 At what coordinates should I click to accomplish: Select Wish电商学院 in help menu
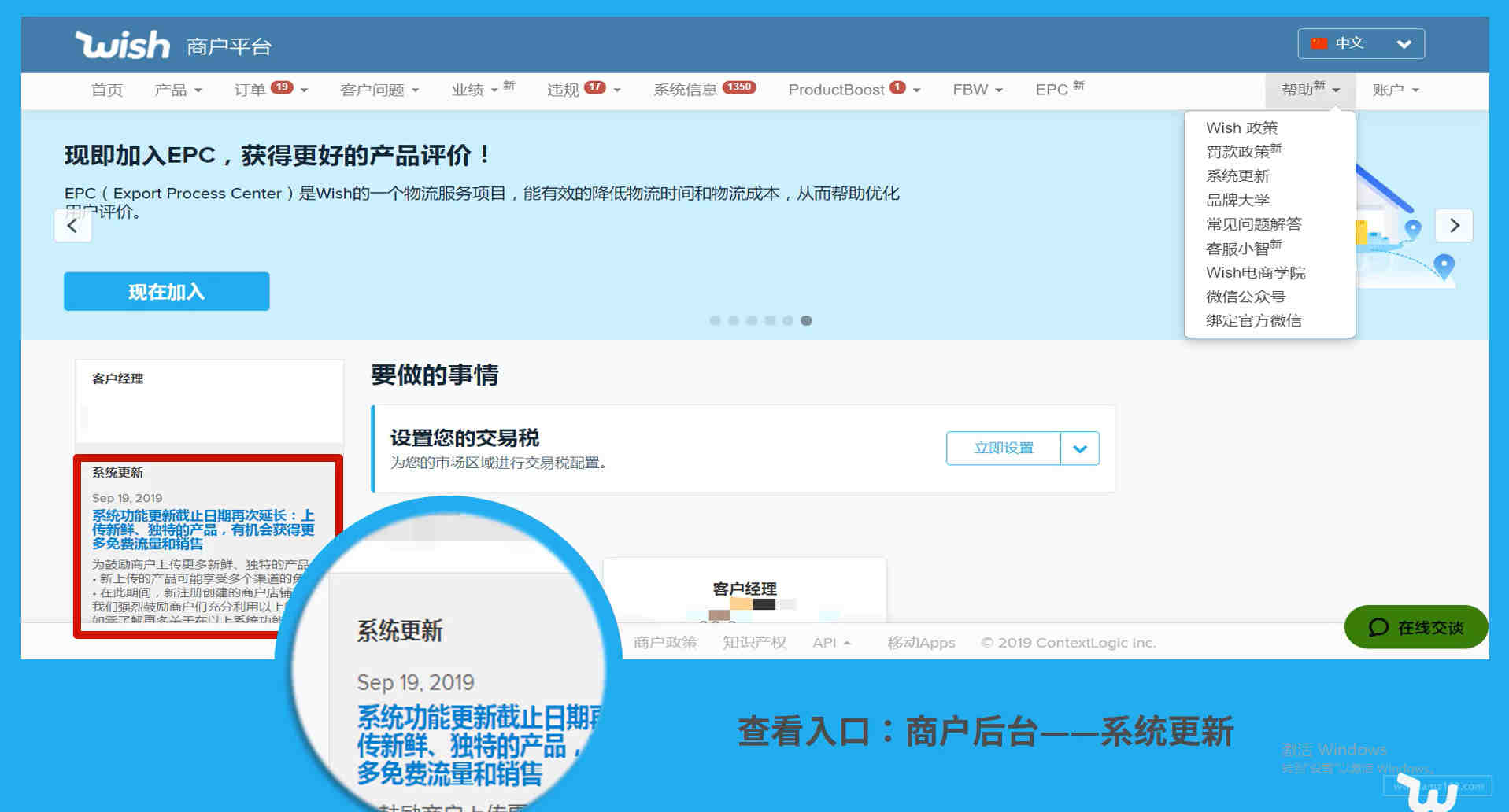pyautogui.click(x=1256, y=272)
